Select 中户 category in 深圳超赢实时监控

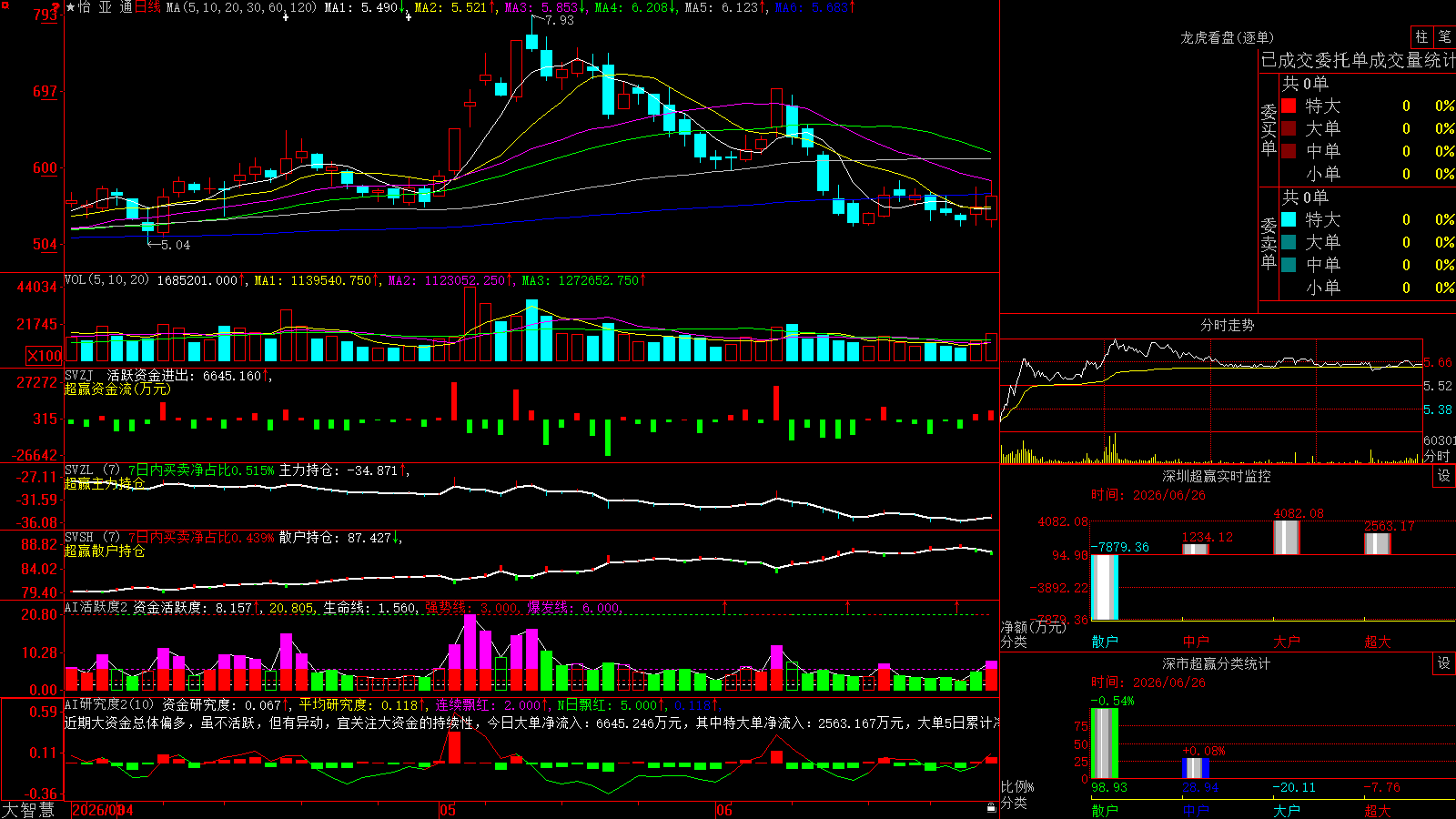pos(1196,642)
